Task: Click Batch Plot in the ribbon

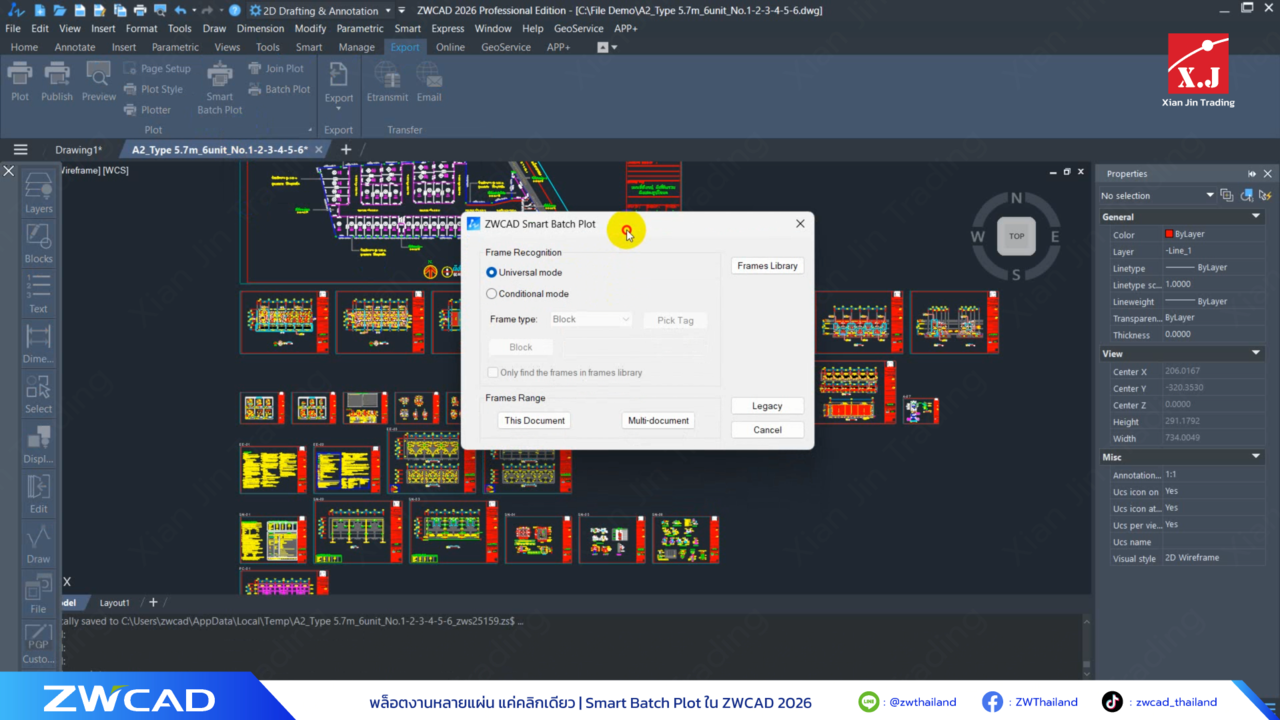Action: tap(279, 89)
